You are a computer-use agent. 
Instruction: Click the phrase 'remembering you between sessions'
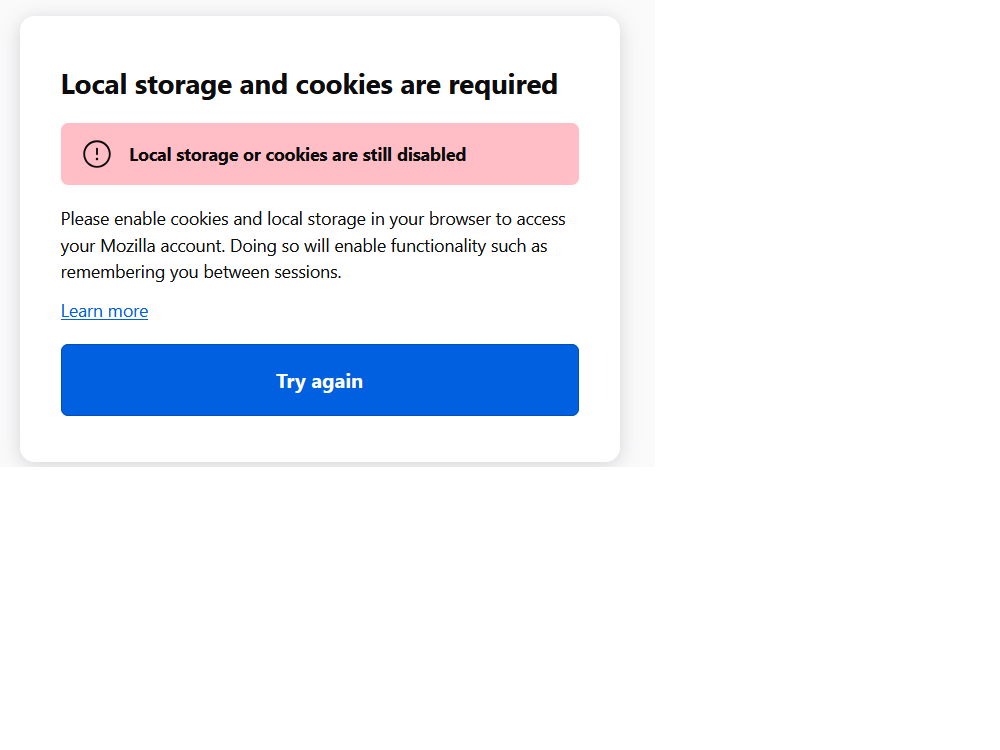tap(200, 272)
